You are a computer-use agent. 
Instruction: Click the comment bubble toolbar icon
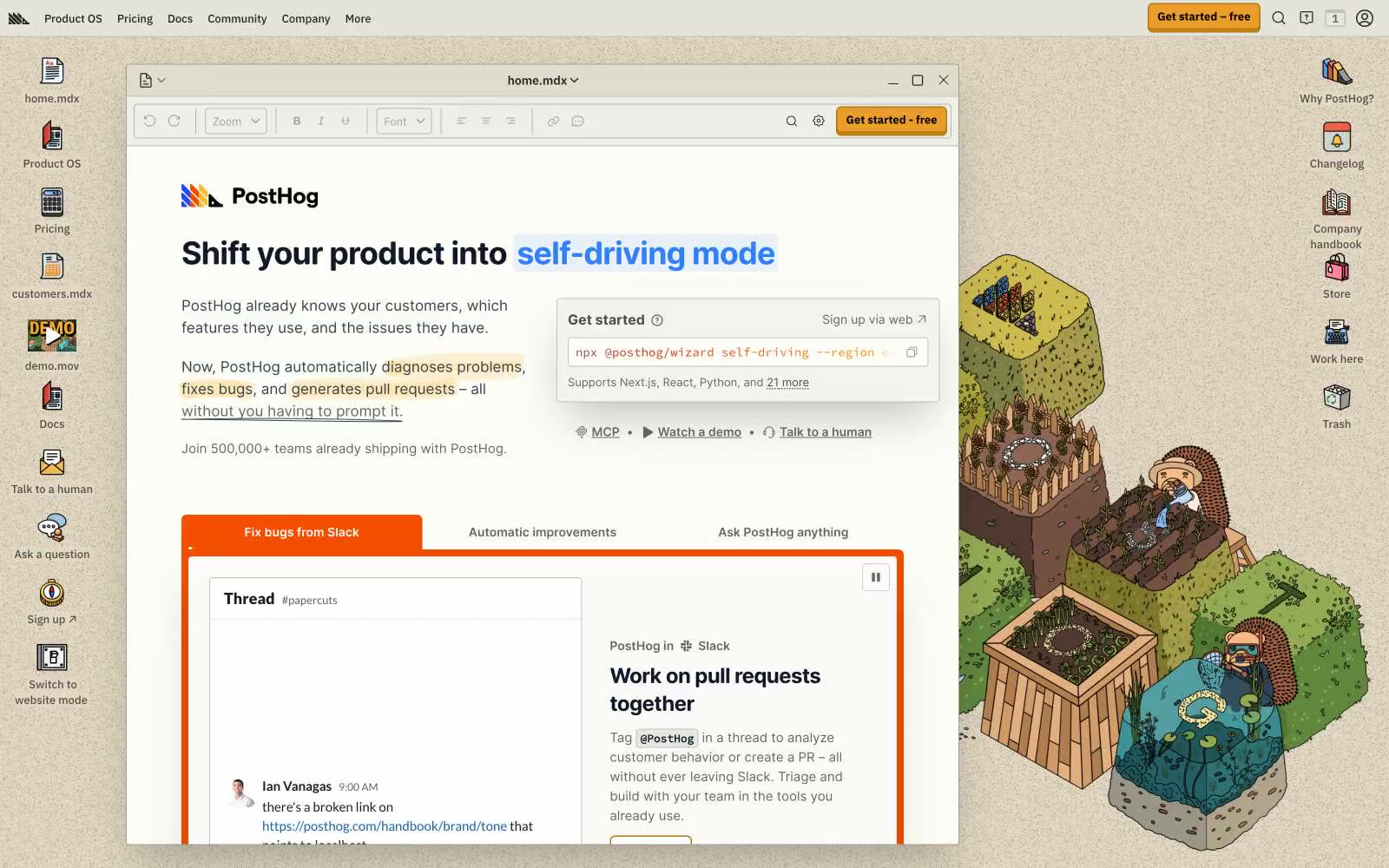click(x=577, y=121)
